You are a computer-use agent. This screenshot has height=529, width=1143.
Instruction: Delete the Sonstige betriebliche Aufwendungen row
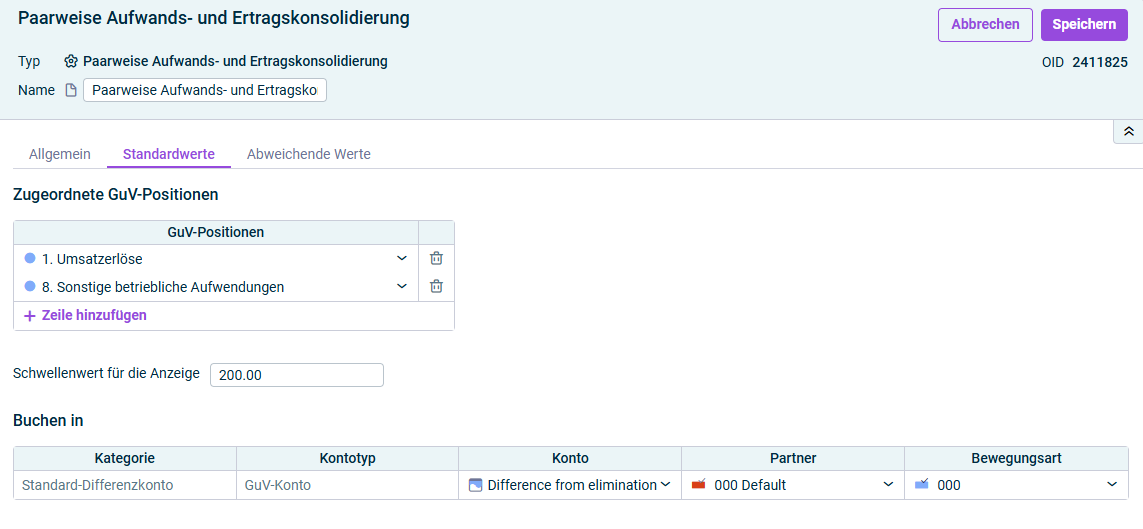436,286
